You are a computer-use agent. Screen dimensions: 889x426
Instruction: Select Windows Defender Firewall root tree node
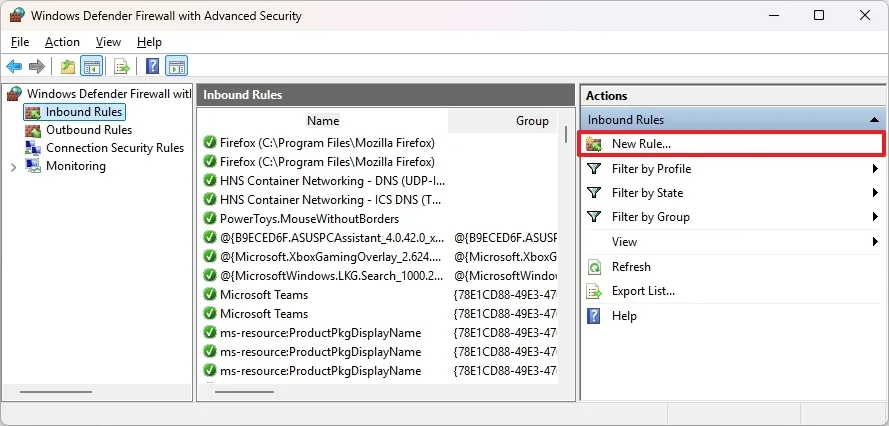tap(109, 94)
